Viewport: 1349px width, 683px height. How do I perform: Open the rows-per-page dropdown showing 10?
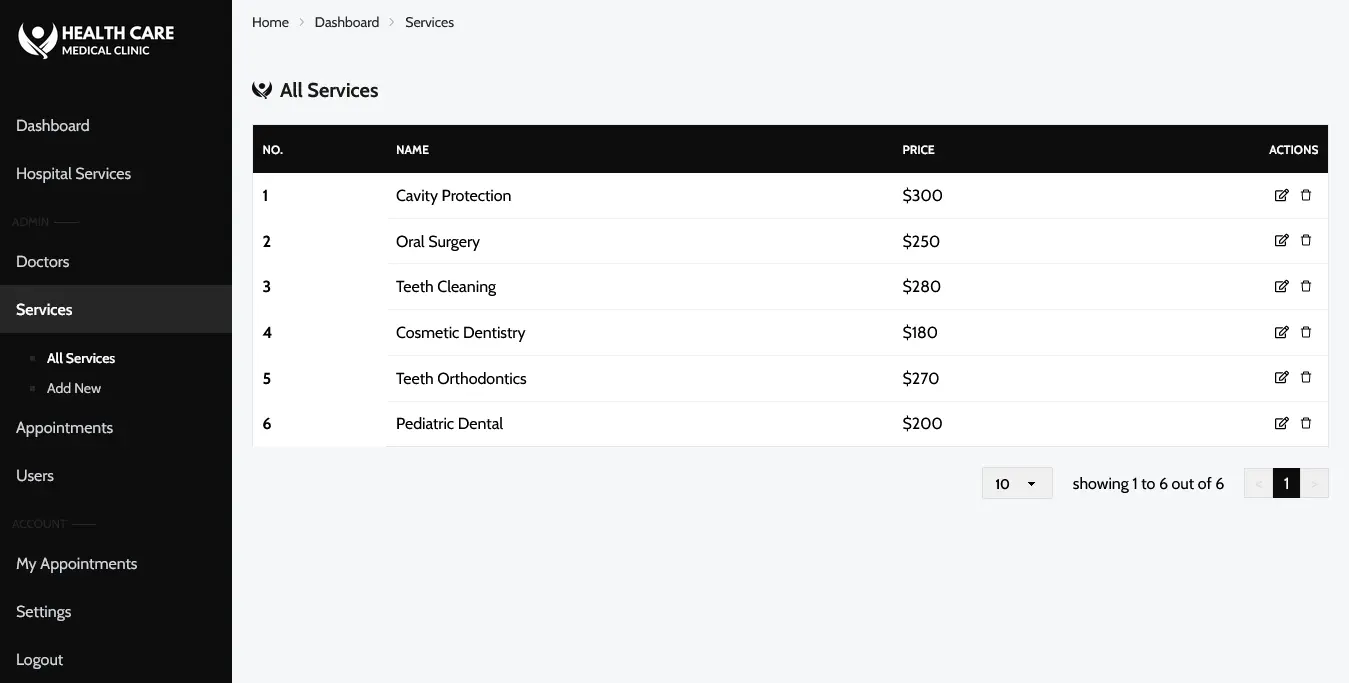pos(1017,483)
